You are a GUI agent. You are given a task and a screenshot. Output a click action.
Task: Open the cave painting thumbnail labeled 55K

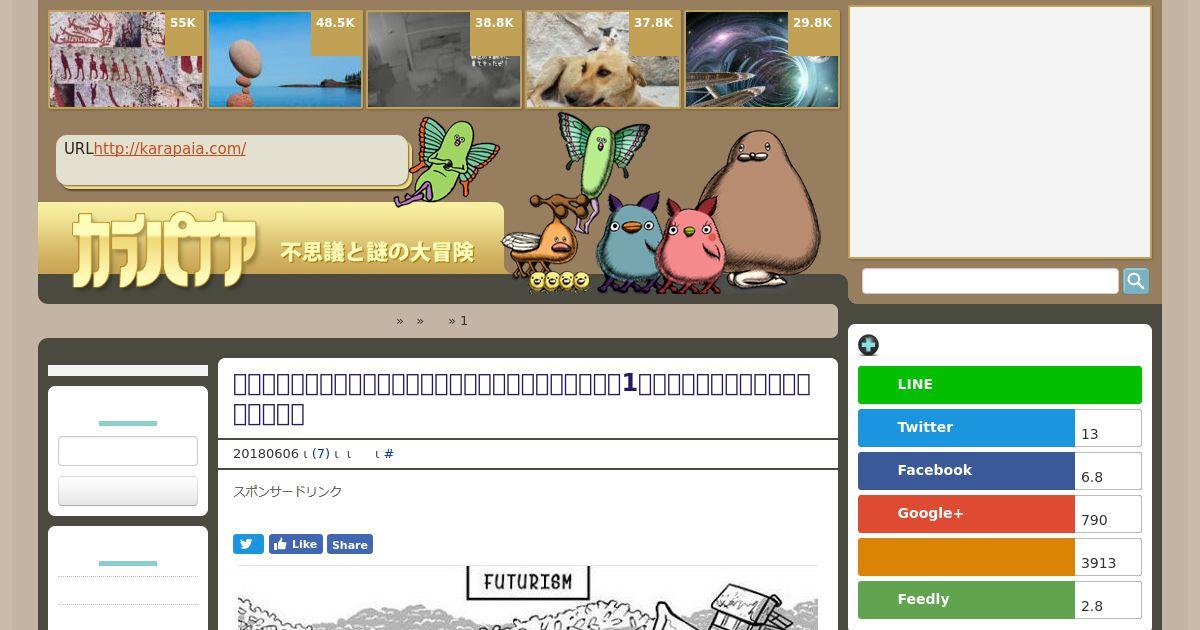126,59
